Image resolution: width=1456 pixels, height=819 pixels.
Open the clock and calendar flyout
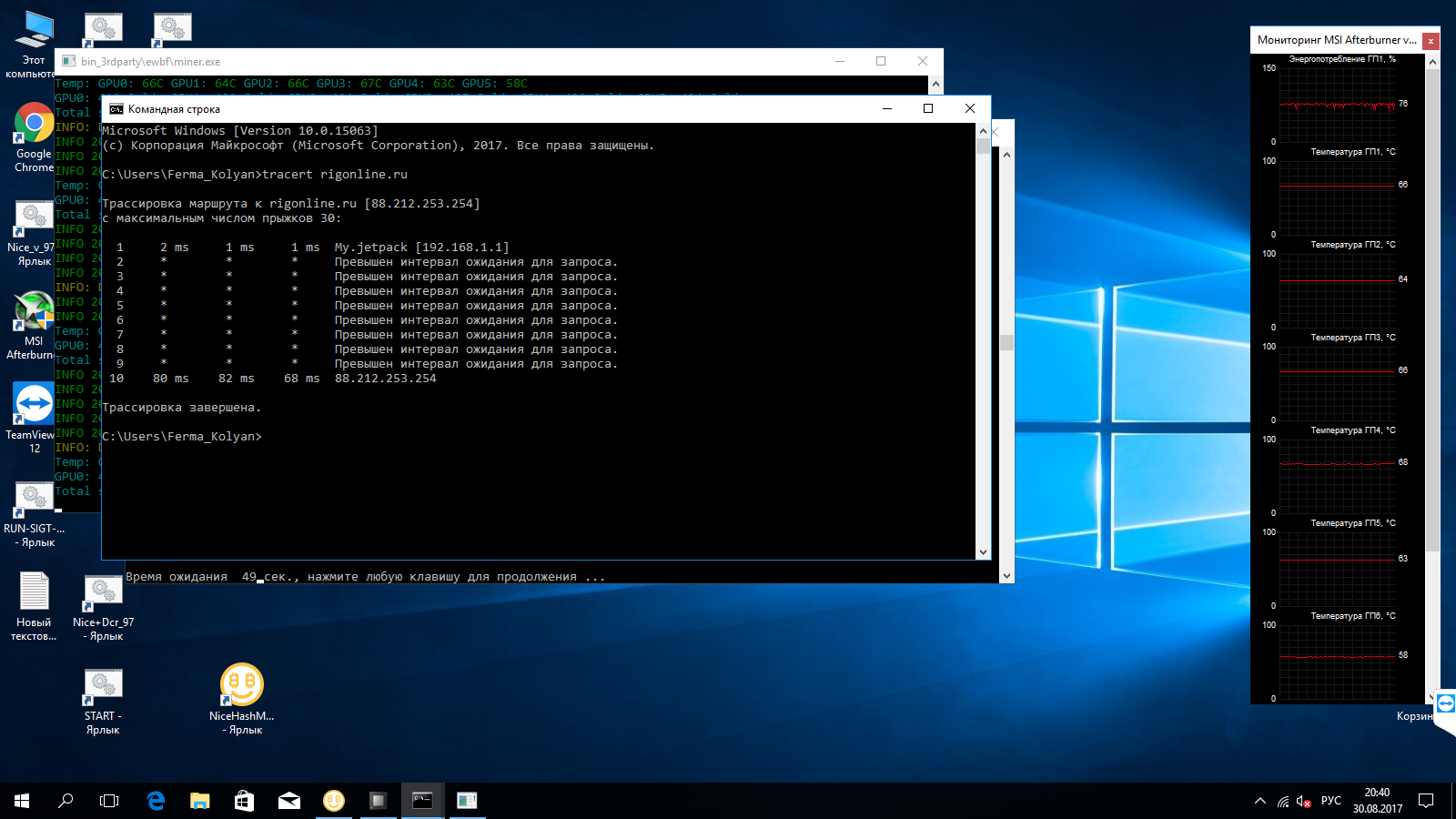tap(1377, 801)
